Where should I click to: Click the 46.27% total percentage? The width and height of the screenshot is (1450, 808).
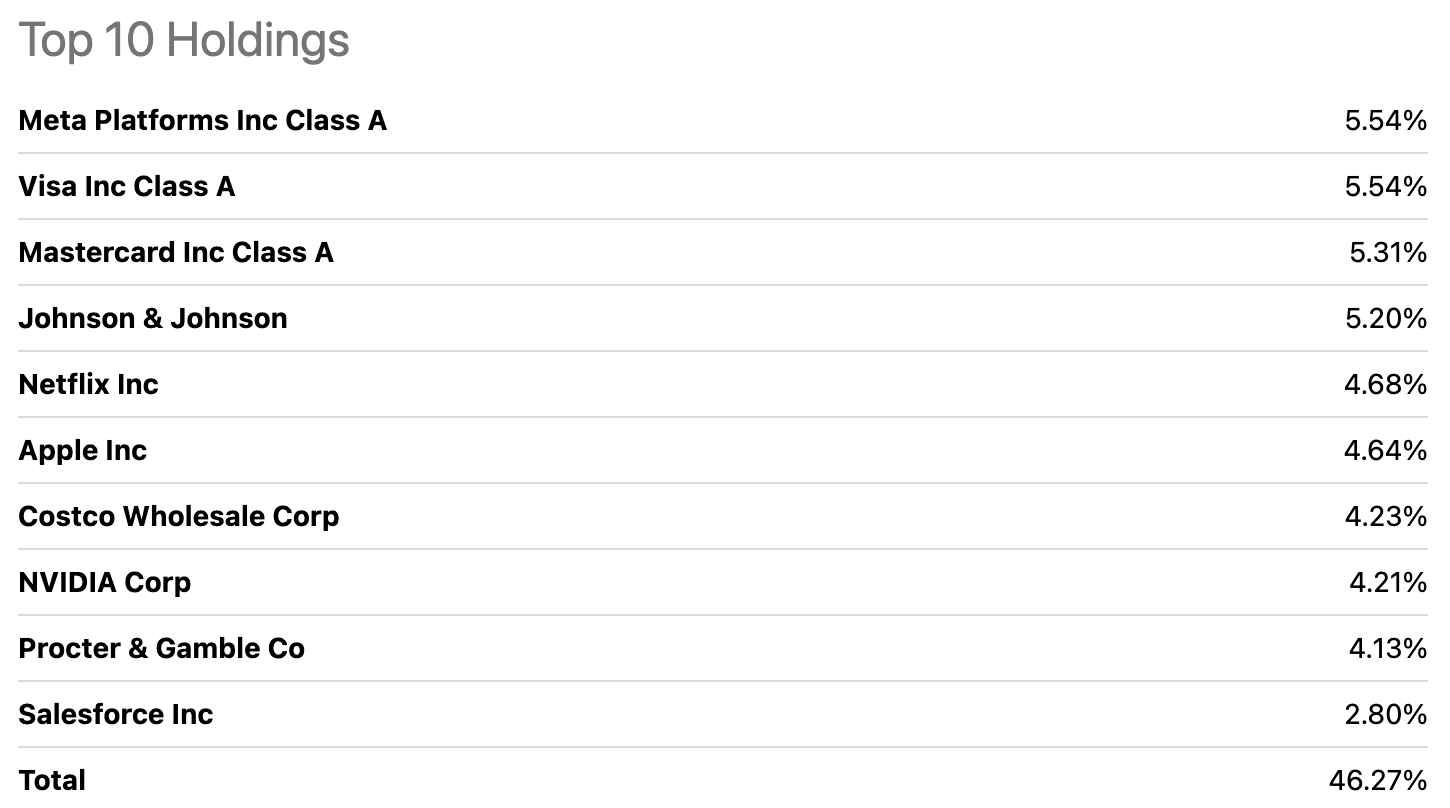point(1377,780)
